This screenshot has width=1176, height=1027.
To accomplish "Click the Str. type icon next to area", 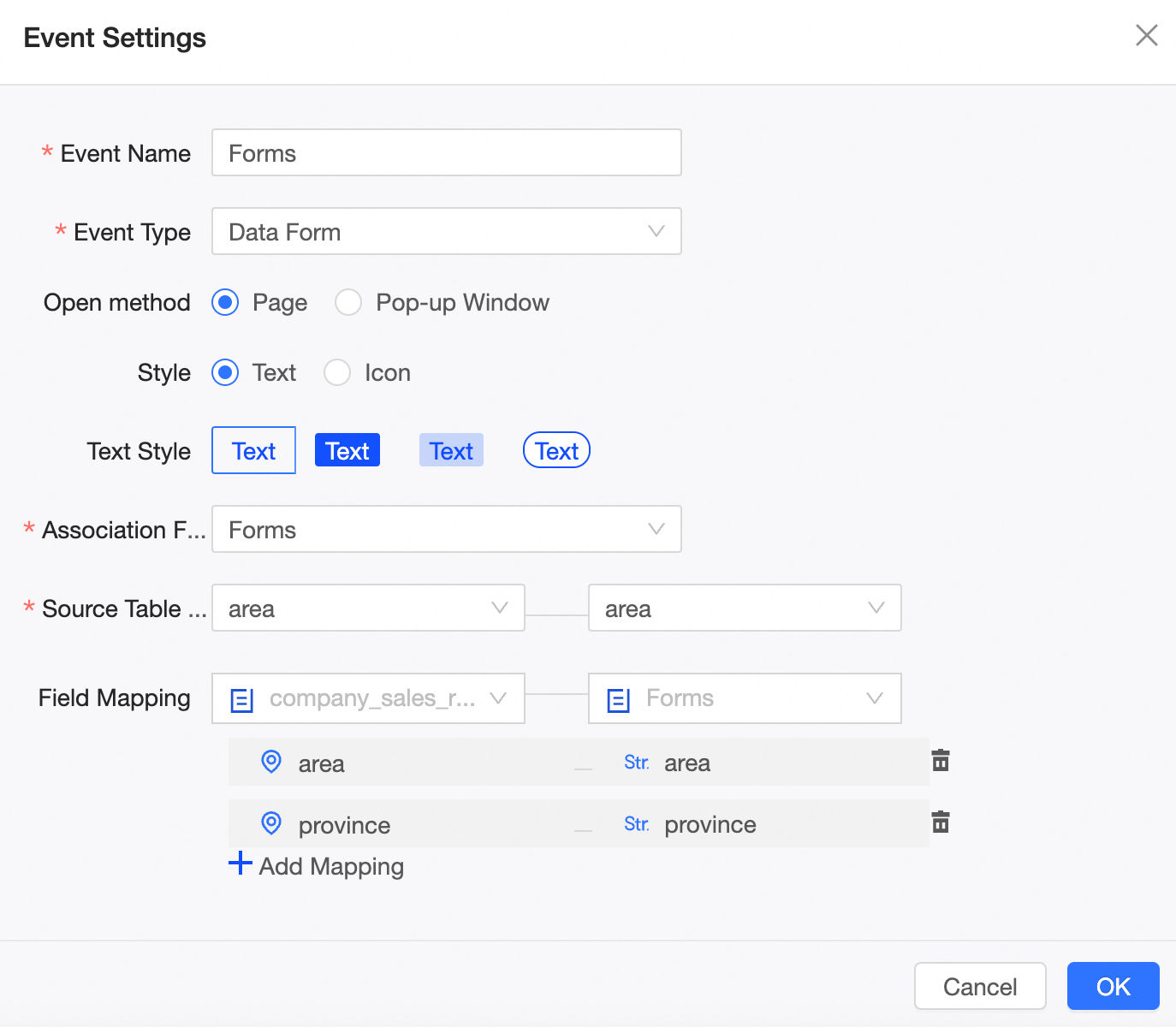I will point(636,763).
